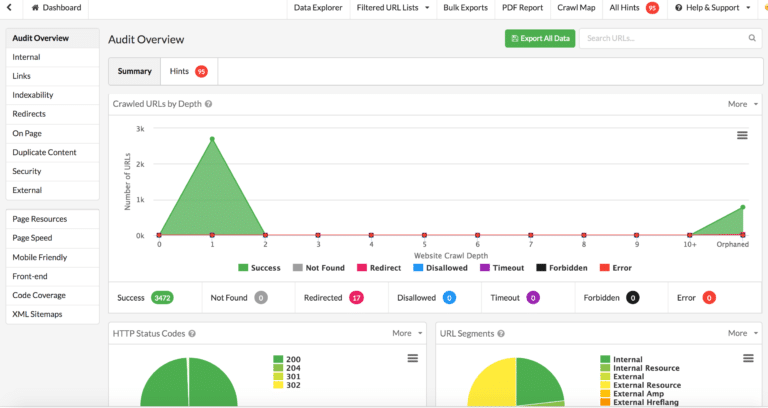This screenshot has height=408, width=768.
Task: Toggle Redirect series in legend
Action: click(379, 268)
